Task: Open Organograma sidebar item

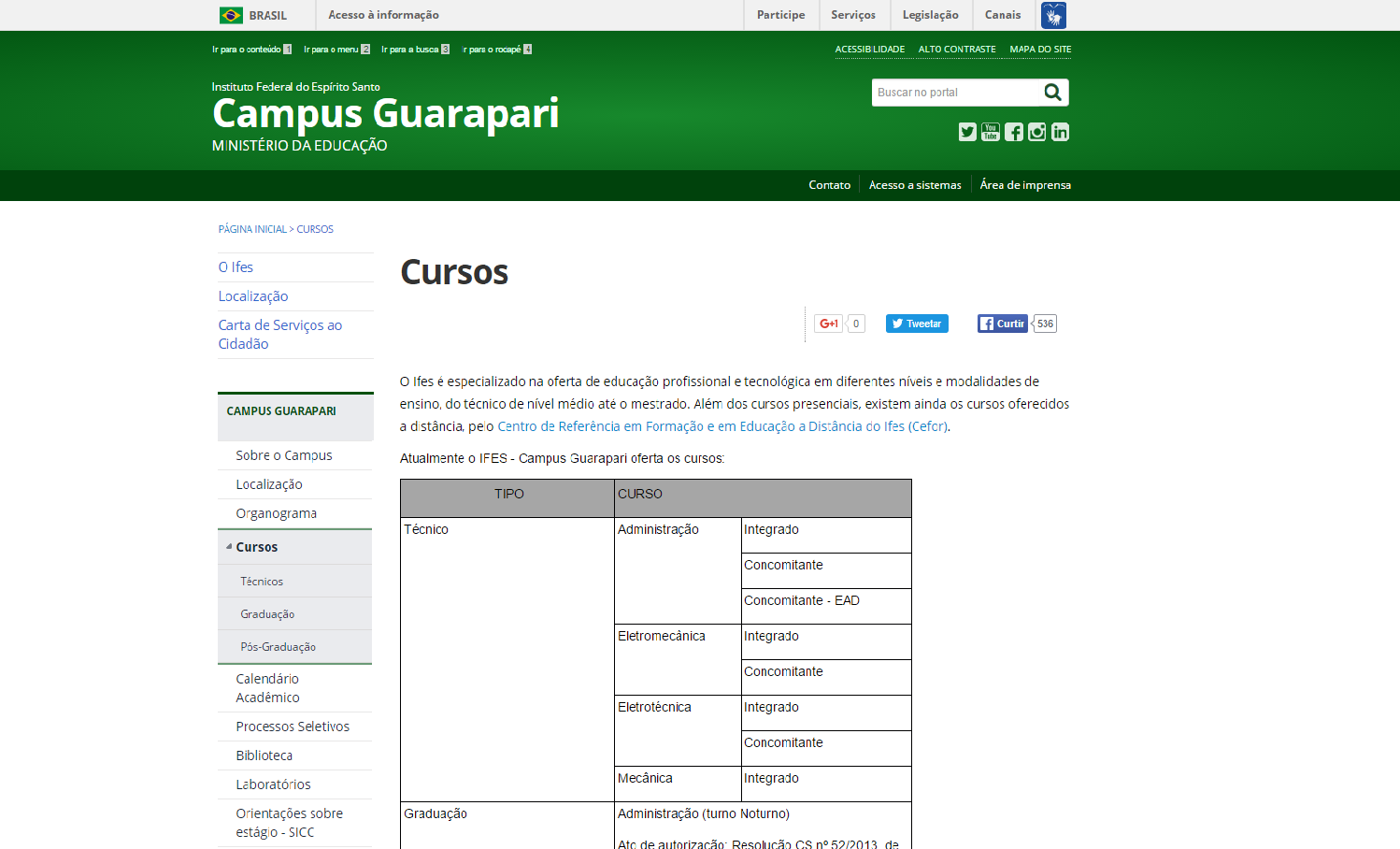Action: tap(277, 513)
